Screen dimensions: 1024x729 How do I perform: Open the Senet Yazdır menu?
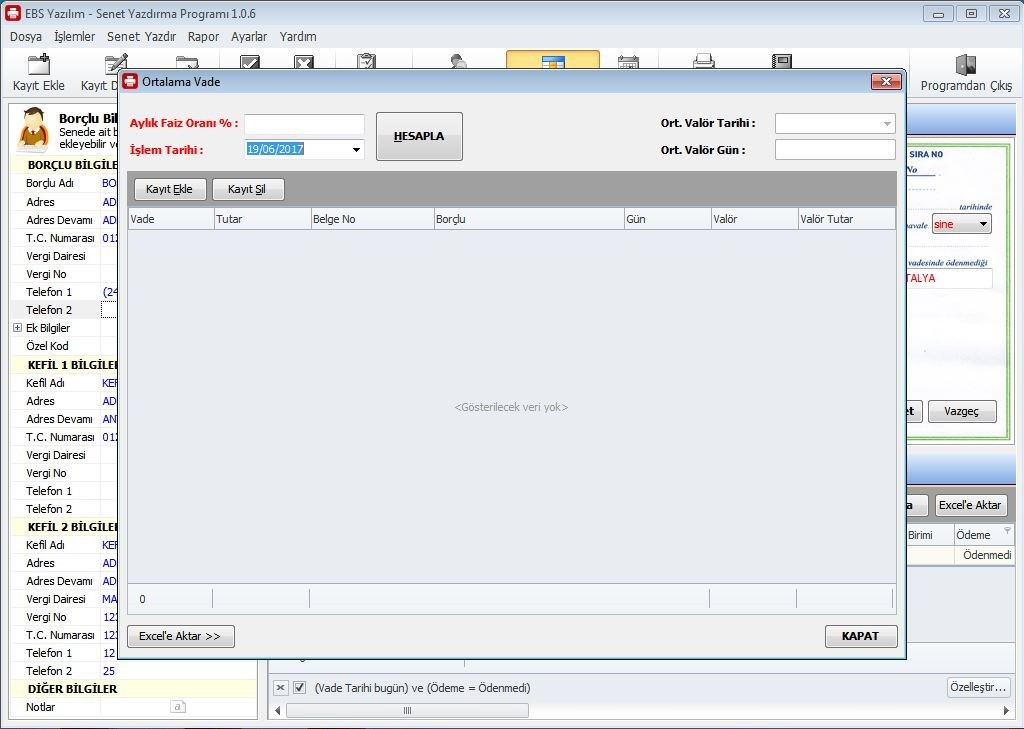click(x=141, y=36)
